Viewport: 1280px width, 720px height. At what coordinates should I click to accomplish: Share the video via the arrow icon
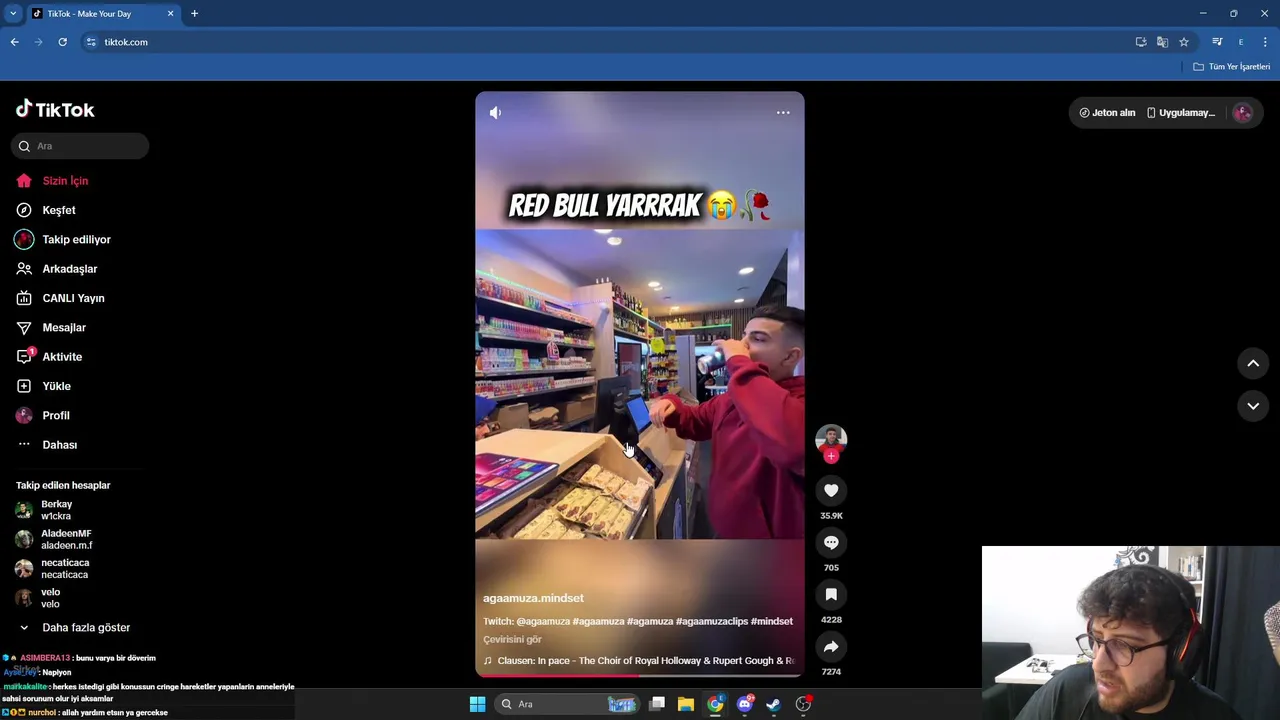pos(831,646)
